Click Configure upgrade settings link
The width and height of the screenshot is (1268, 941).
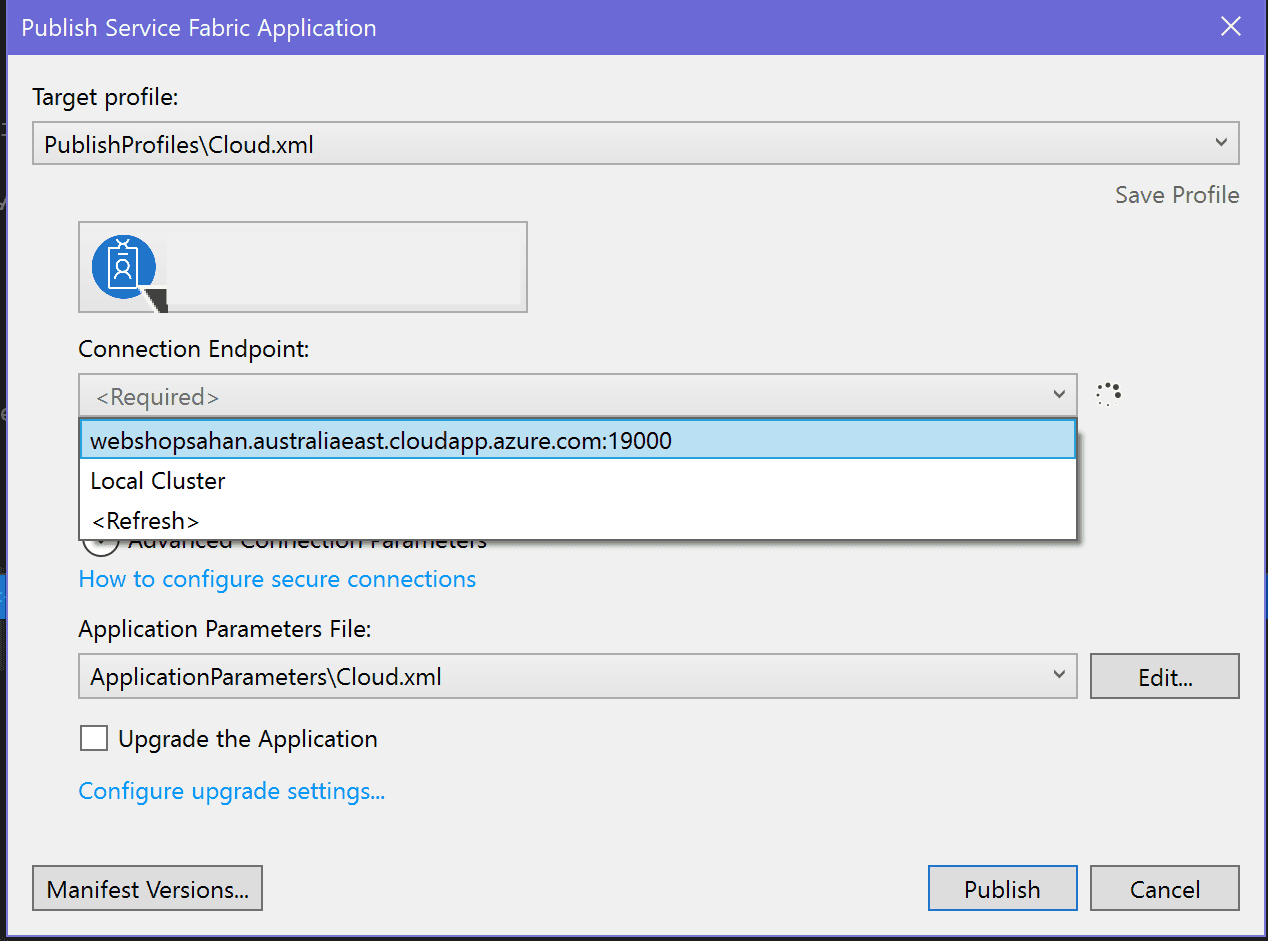(x=231, y=790)
